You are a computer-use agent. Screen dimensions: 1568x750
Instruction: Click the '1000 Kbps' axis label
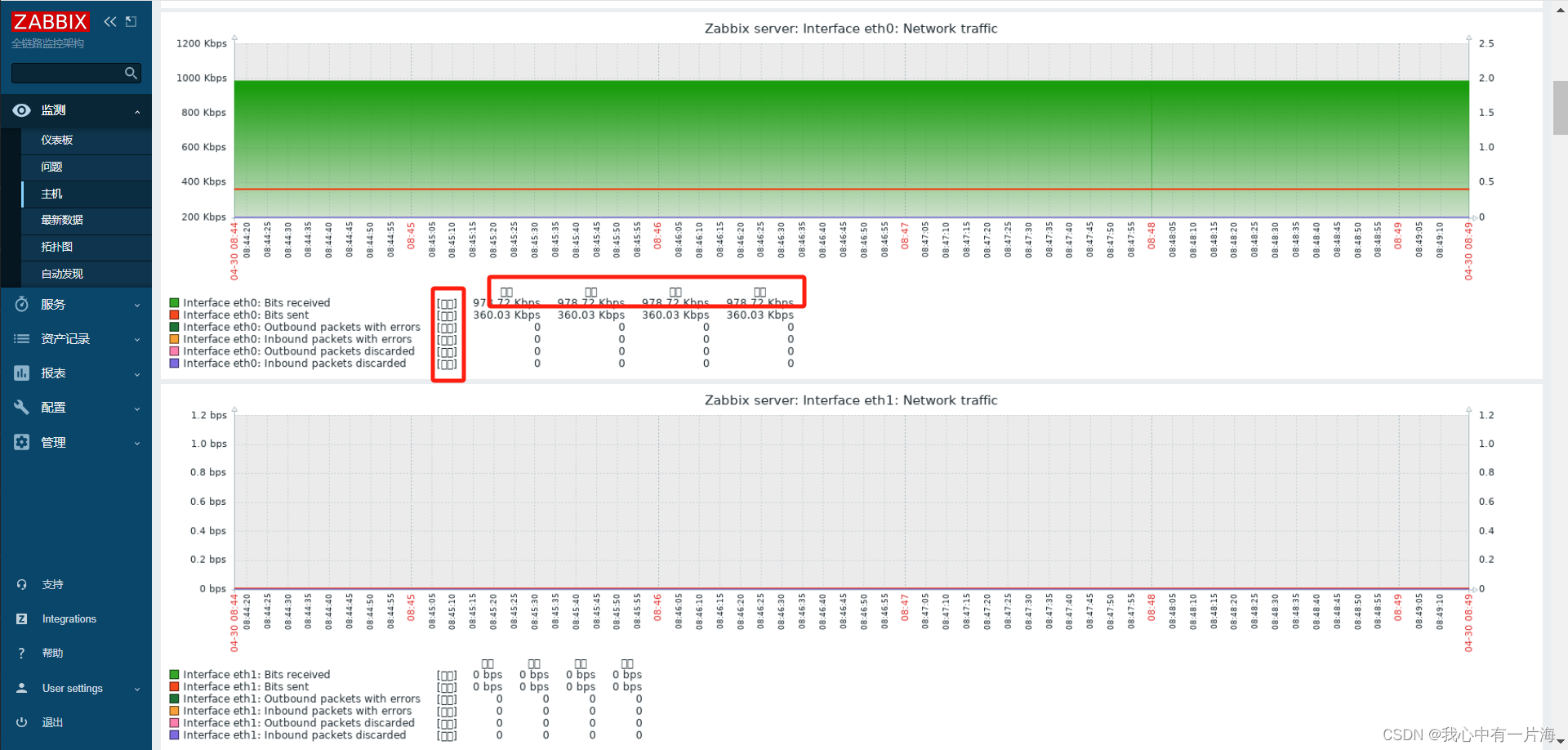(202, 78)
